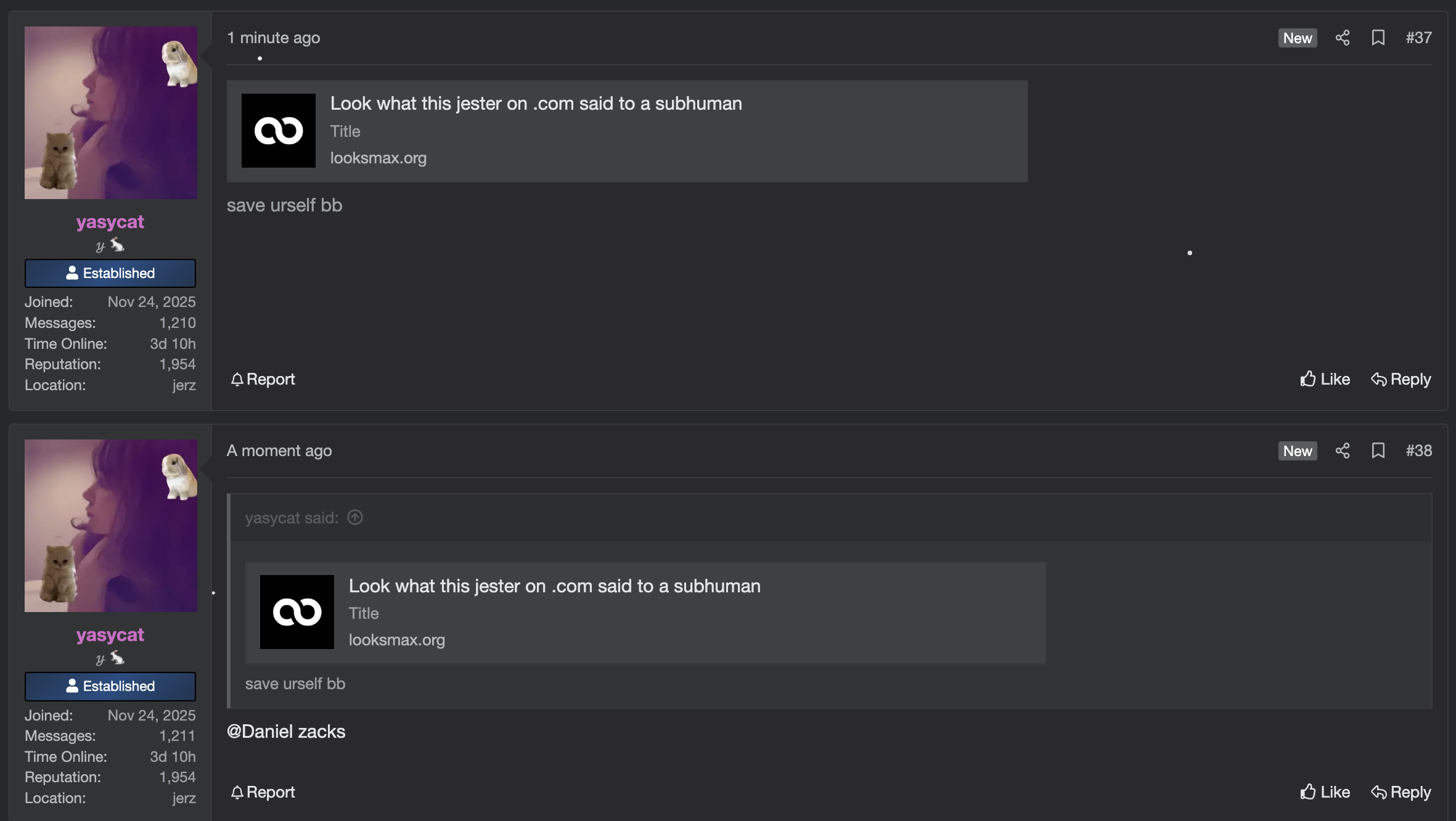Reply to post #38

(x=1401, y=792)
